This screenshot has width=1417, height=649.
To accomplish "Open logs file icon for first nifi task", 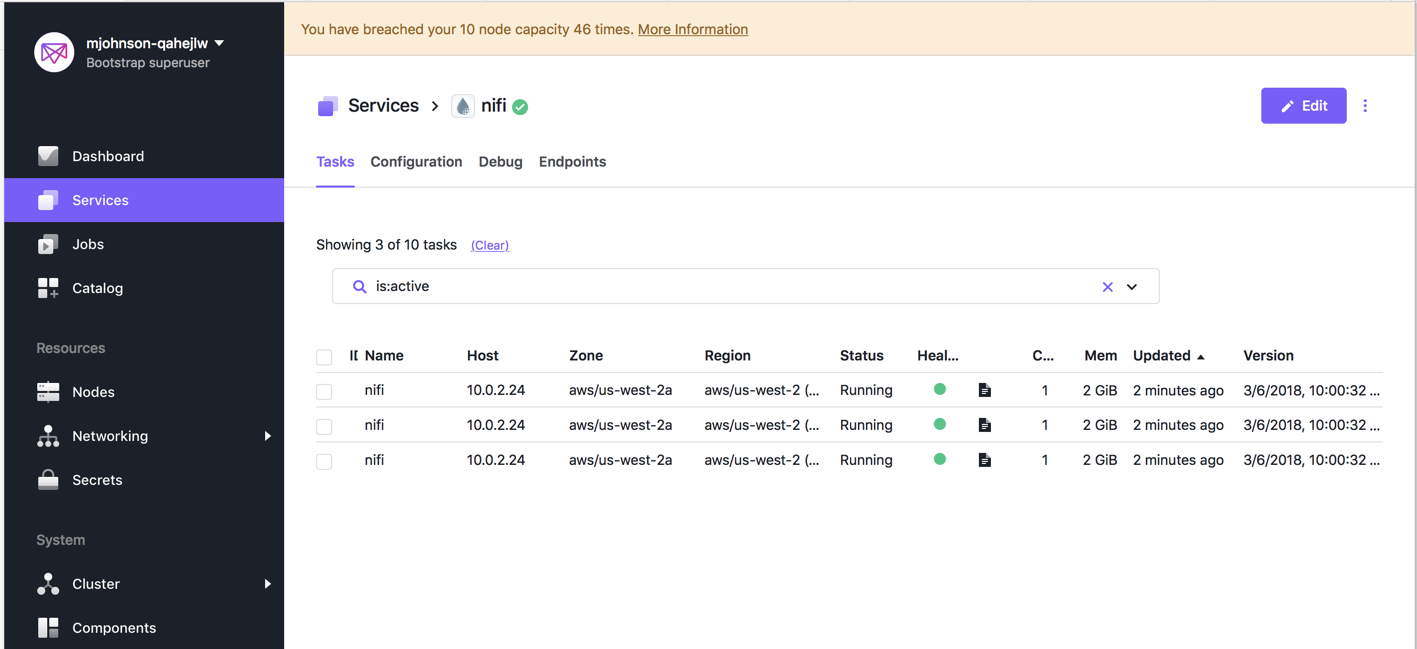I will [x=985, y=390].
